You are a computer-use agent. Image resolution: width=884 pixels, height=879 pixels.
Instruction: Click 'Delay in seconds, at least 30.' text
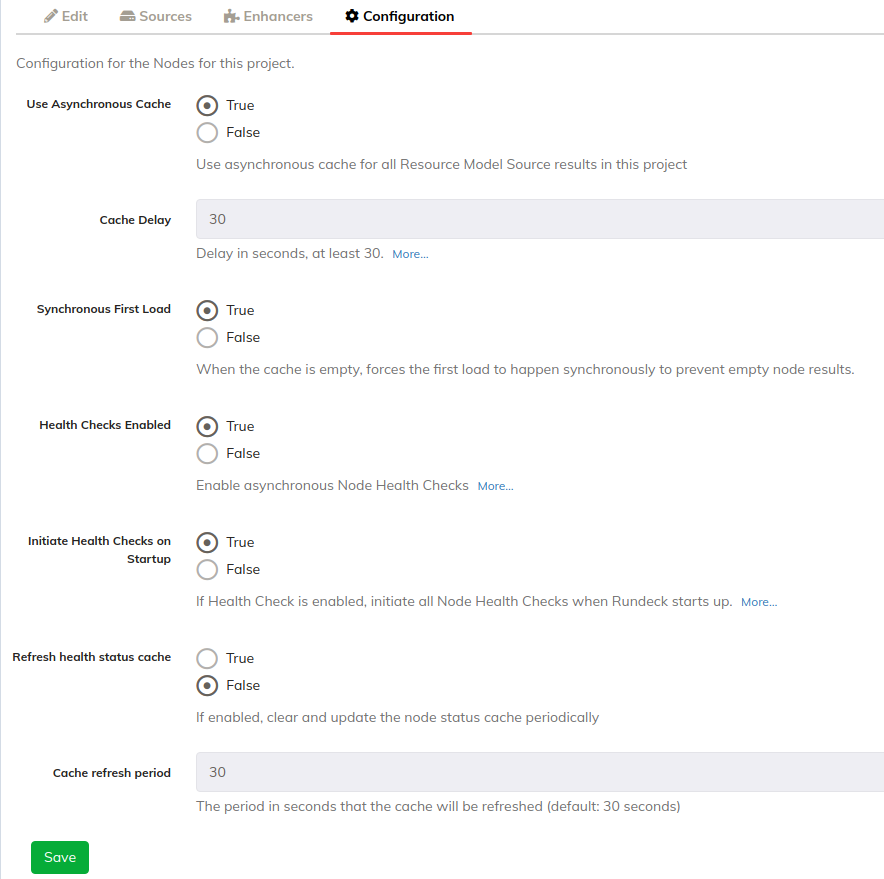click(x=290, y=254)
